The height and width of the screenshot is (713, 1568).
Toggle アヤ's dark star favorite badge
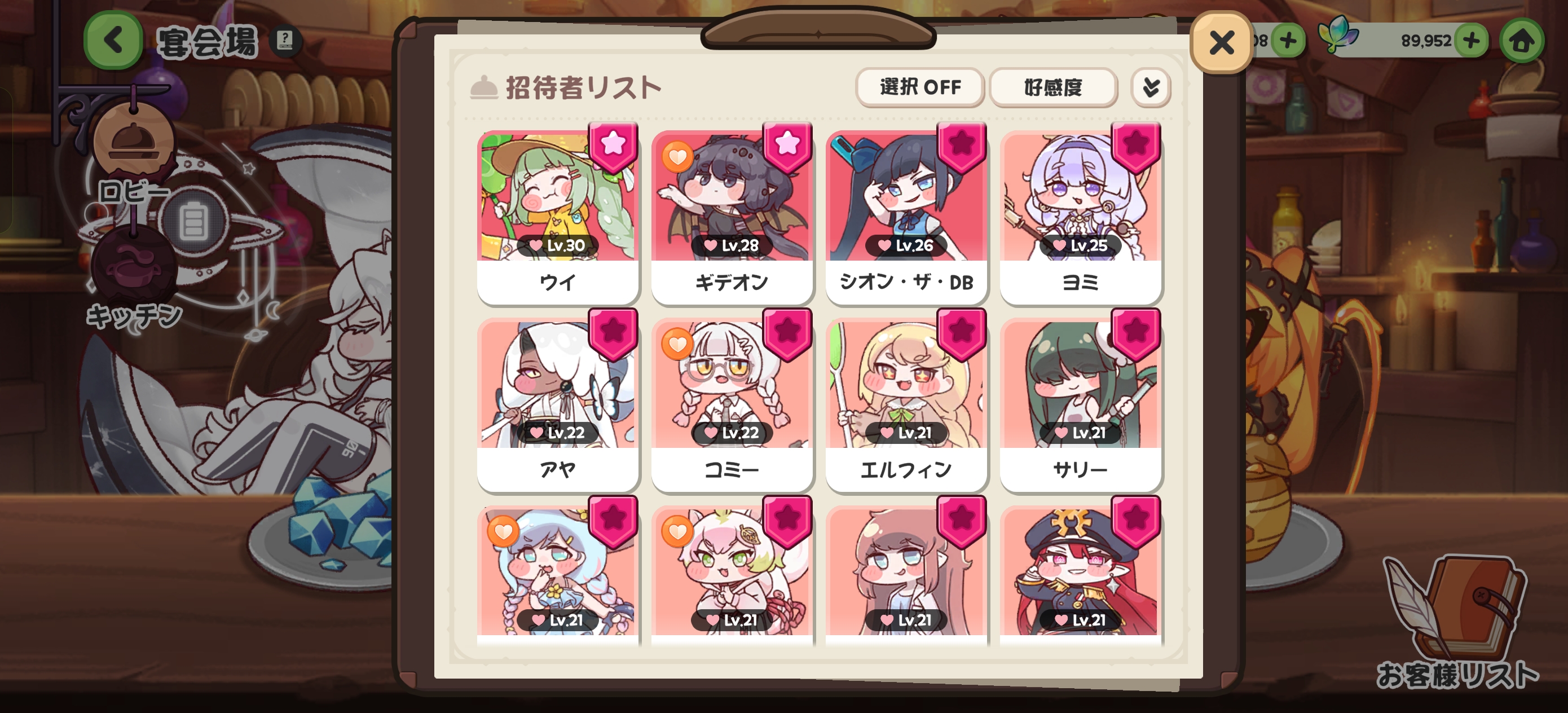[x=613, y=335]
